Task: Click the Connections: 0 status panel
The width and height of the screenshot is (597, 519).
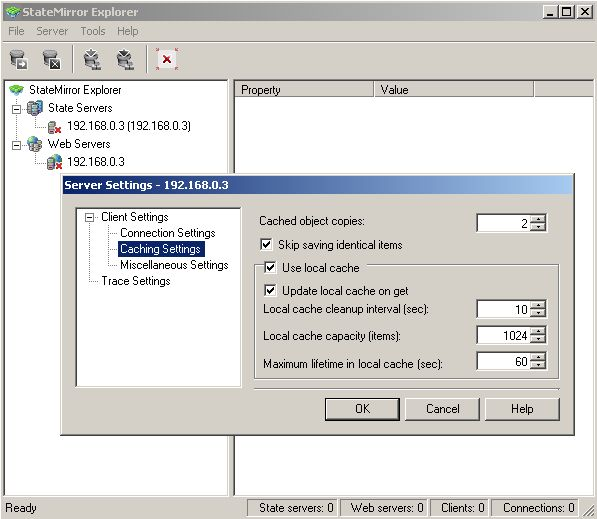Action: [x=535, y=508]
